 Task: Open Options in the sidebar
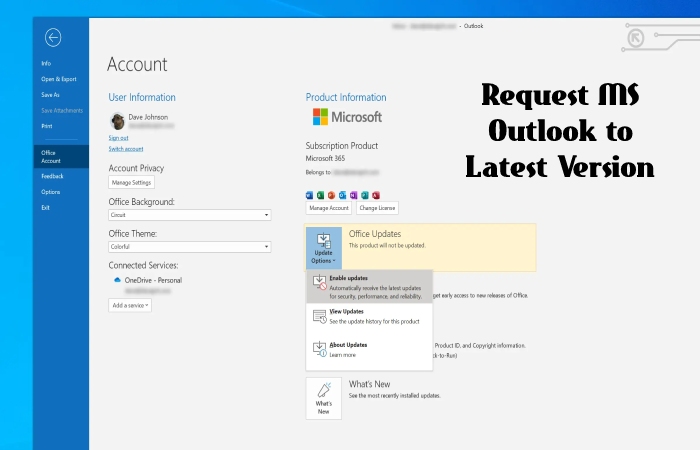coord(50,192)
